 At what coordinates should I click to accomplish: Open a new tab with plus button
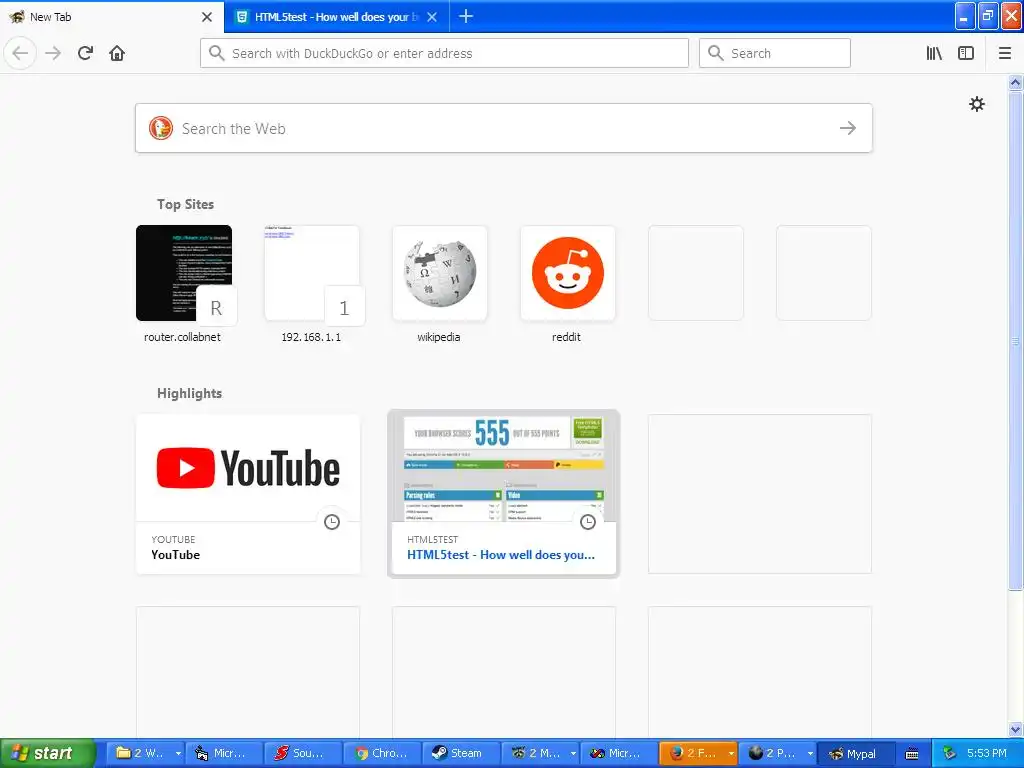(466, 16)
